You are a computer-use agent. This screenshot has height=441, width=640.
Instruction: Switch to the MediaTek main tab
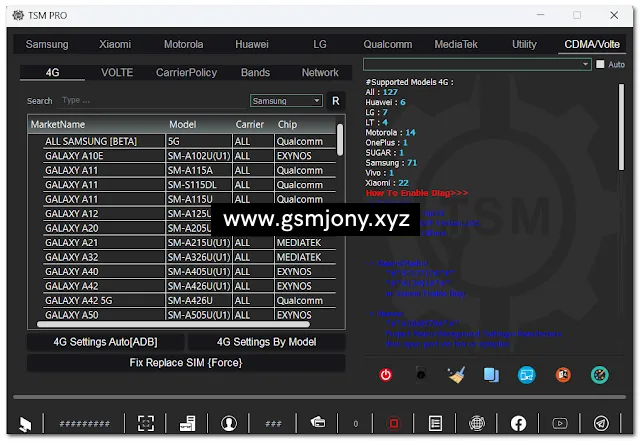(456, 44)
